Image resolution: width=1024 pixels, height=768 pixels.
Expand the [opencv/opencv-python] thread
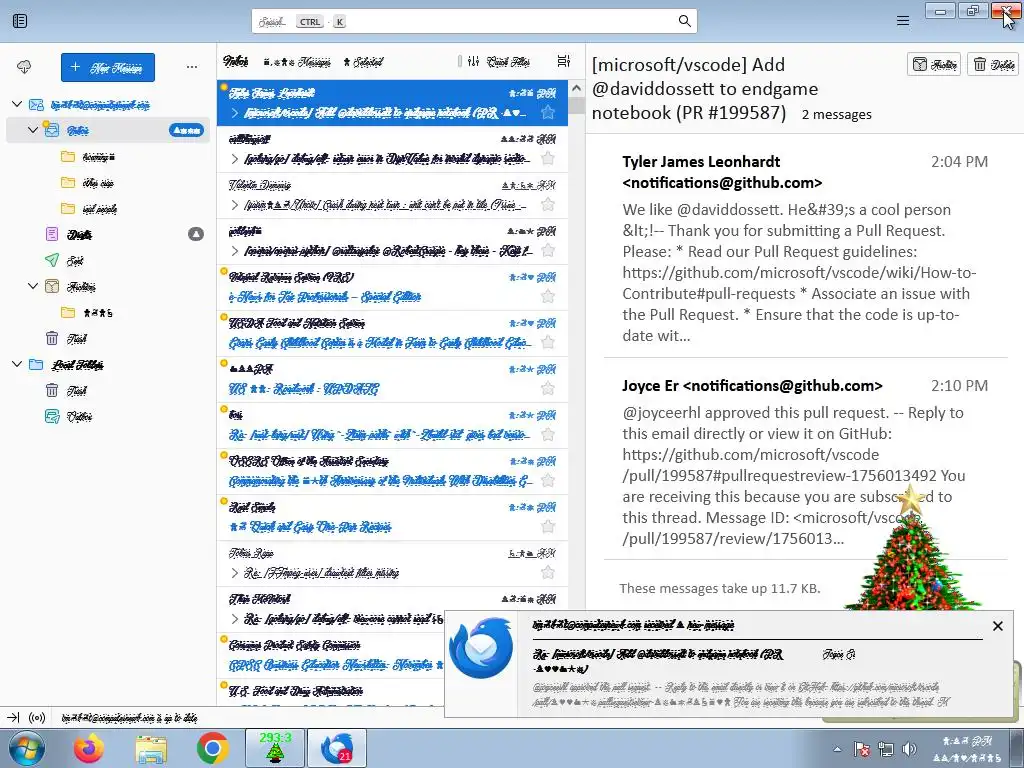pyautogui.click(x=234, y=251)
